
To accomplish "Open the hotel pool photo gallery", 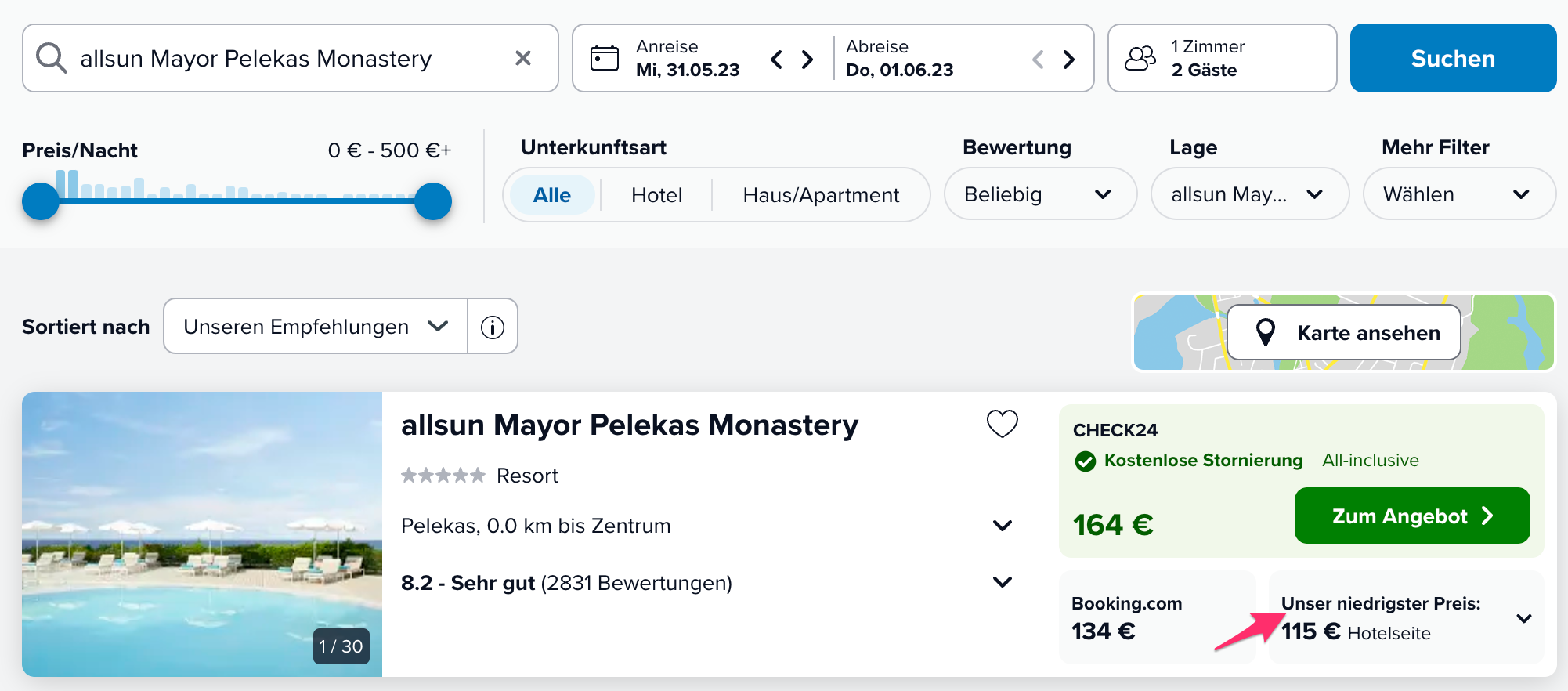I will click(202, 534).
